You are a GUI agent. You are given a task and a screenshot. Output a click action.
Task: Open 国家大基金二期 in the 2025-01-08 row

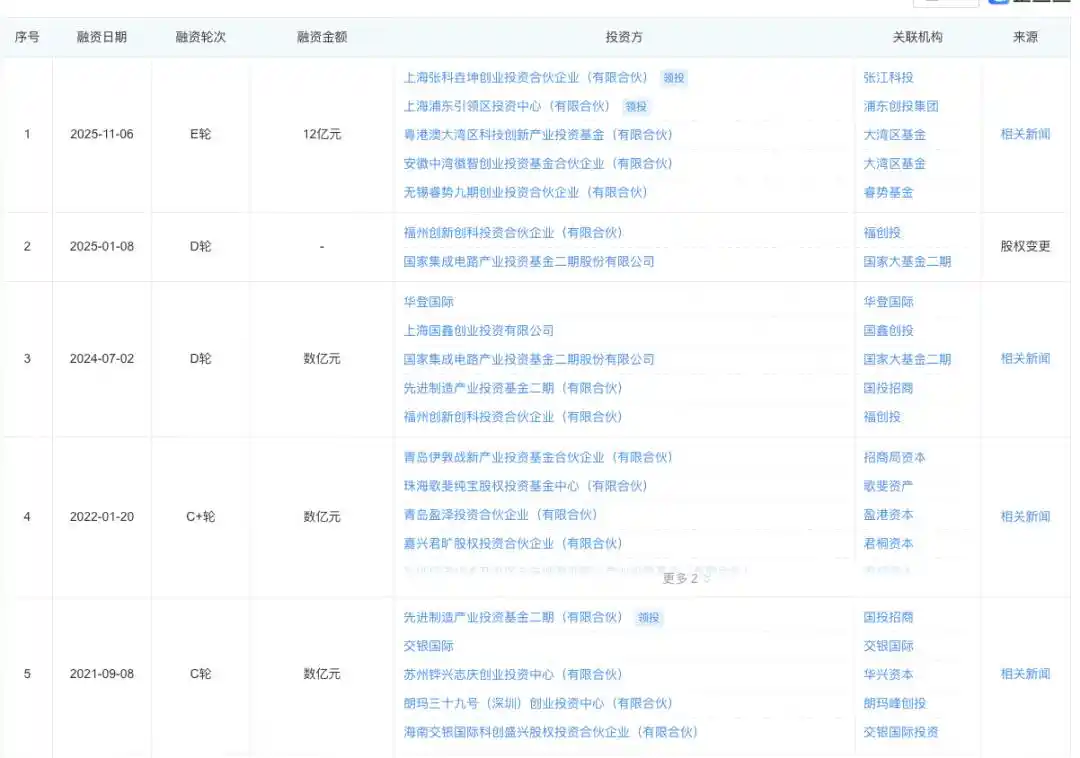point(907,262)
